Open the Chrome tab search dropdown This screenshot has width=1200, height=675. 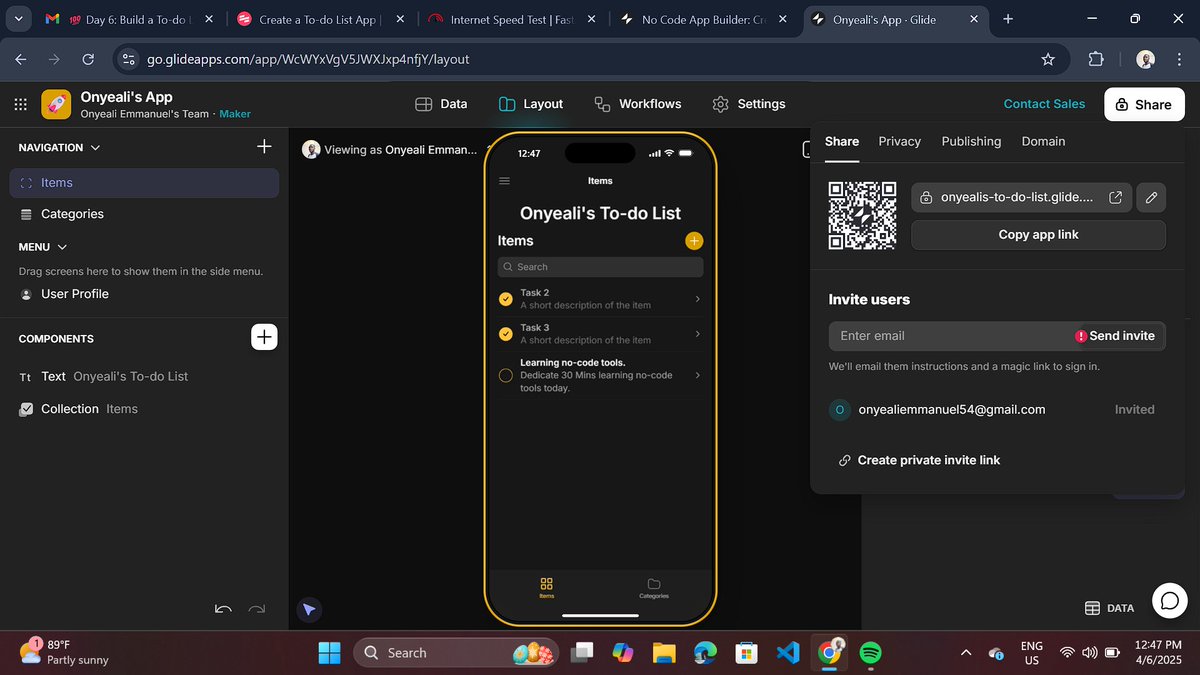click(x=18, y=19)
